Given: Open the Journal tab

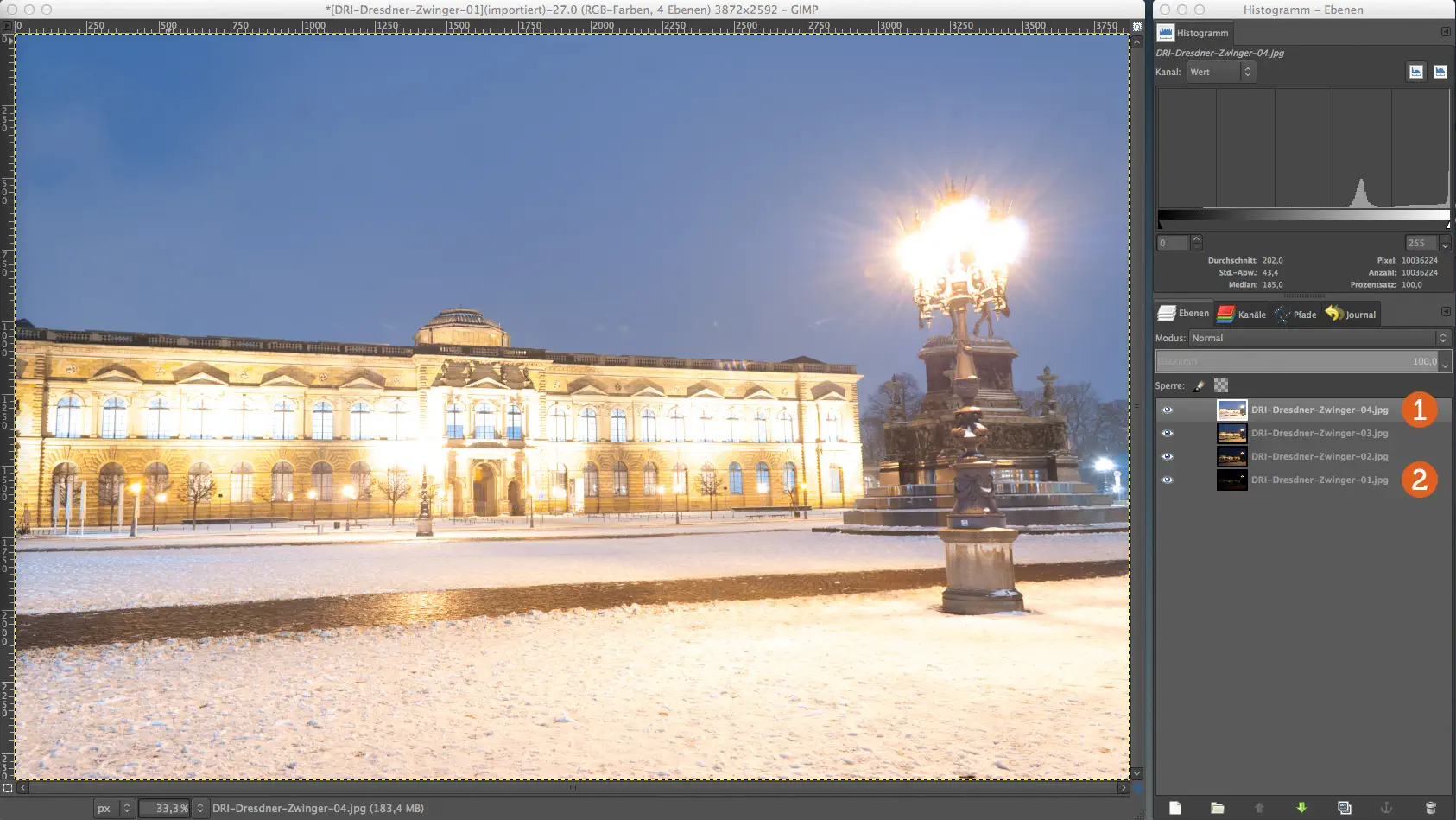Looking at the screenshot, I should coord(1350,314).
